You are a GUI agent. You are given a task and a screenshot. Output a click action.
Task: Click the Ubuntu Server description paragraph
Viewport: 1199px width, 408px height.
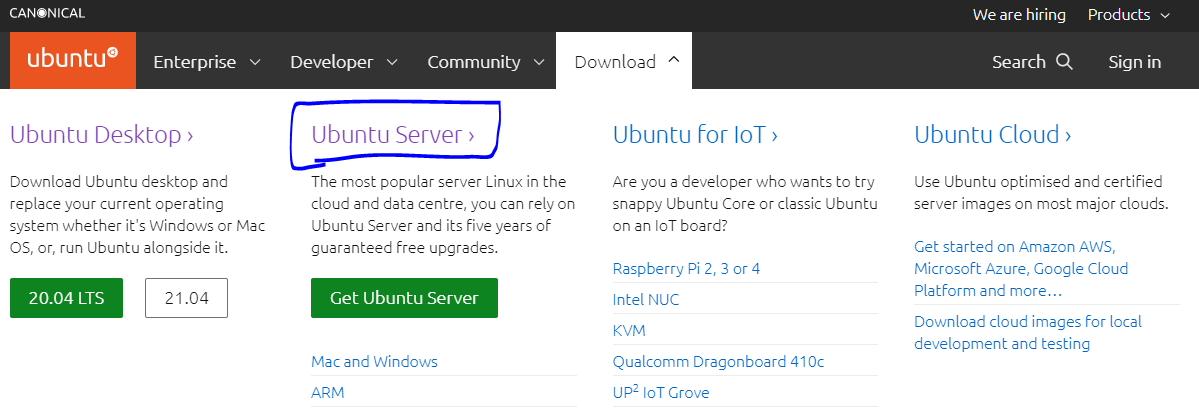[x=444, y=215]
